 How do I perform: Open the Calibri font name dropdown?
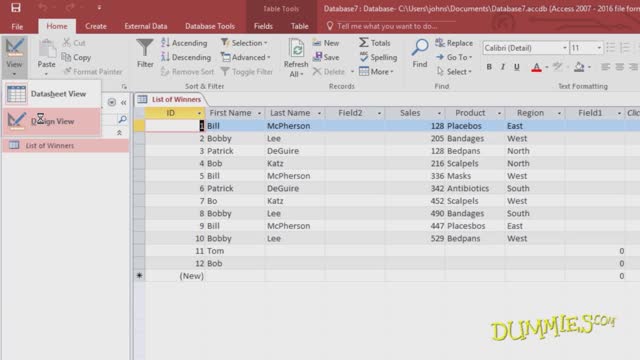(565, 48)
